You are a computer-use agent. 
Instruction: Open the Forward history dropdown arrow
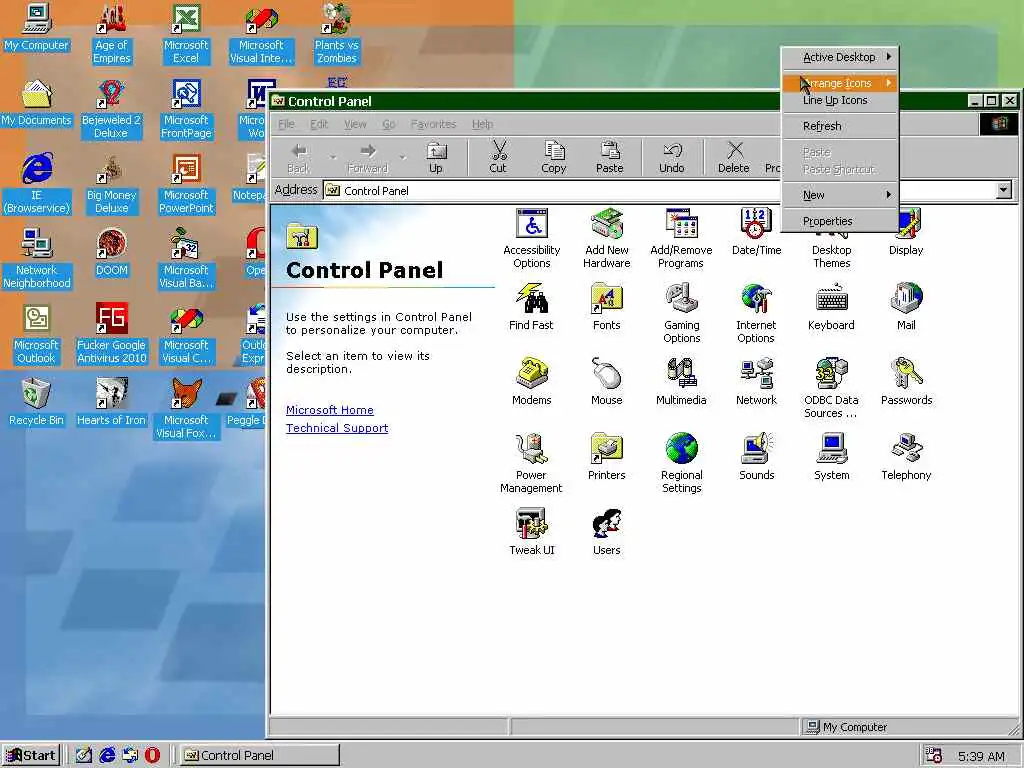[402, 157]
